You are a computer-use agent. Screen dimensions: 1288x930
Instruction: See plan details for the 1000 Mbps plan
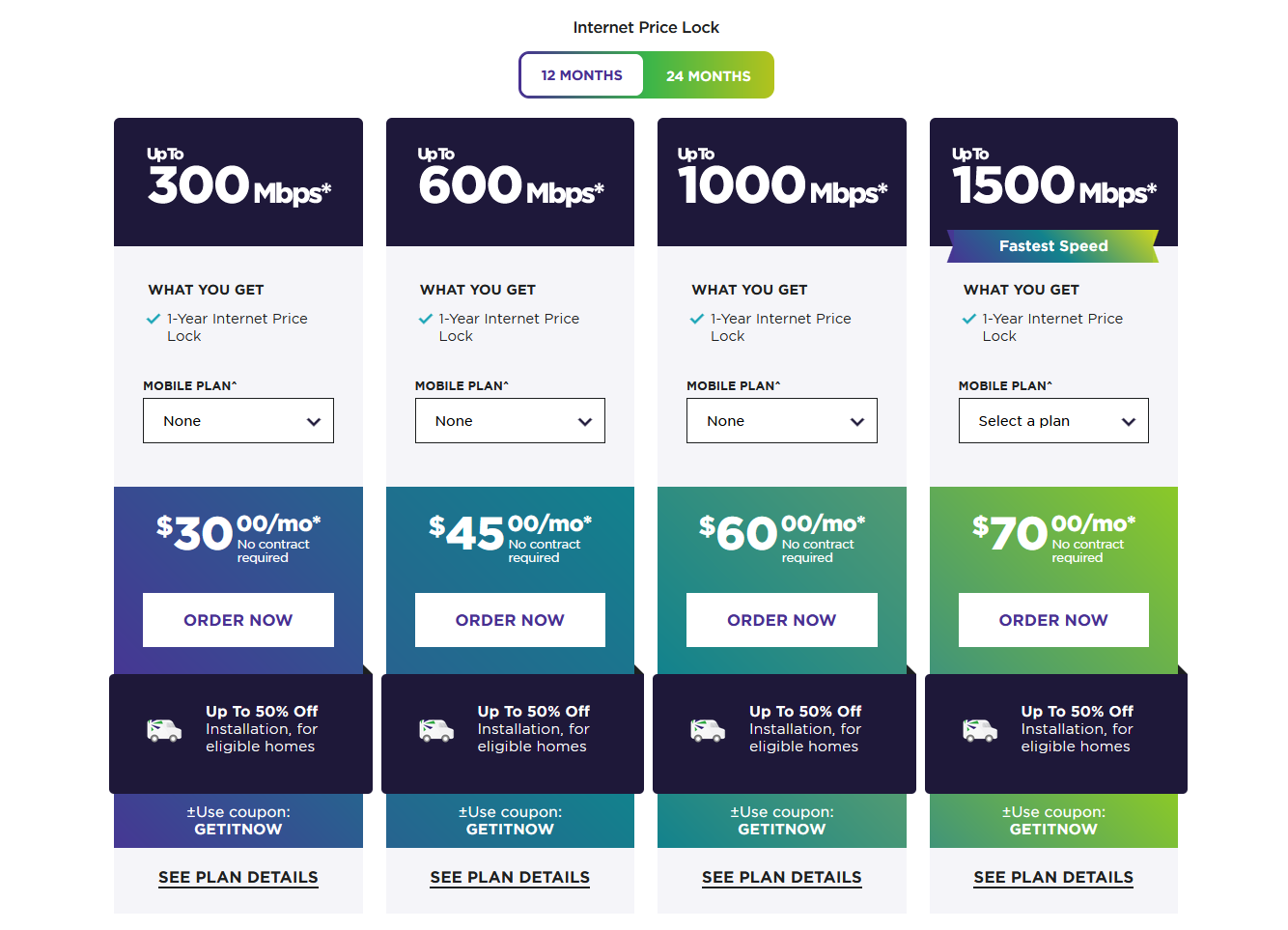point(782,877)
